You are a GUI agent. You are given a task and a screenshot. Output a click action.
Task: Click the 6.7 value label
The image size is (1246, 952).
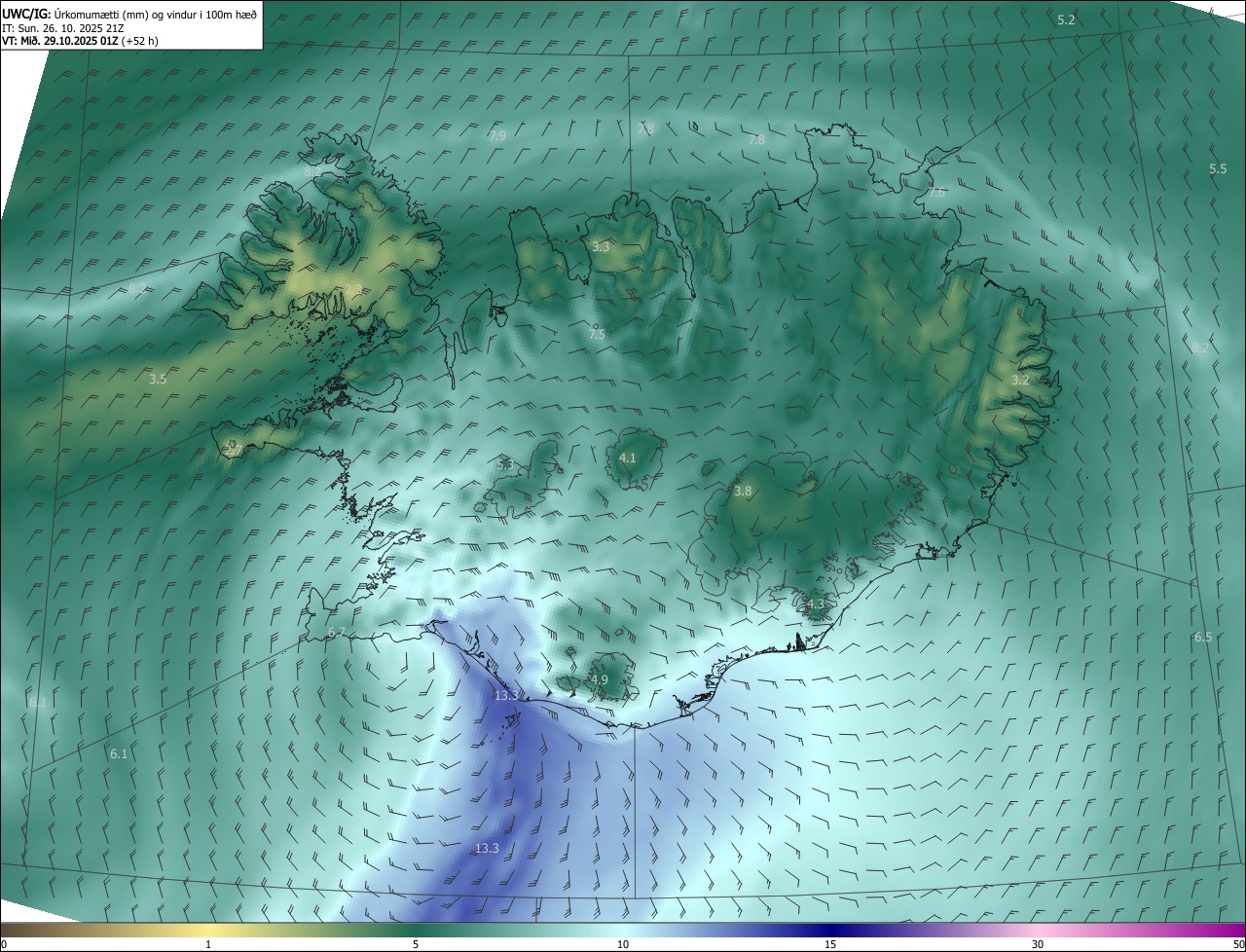coord(337,634)
